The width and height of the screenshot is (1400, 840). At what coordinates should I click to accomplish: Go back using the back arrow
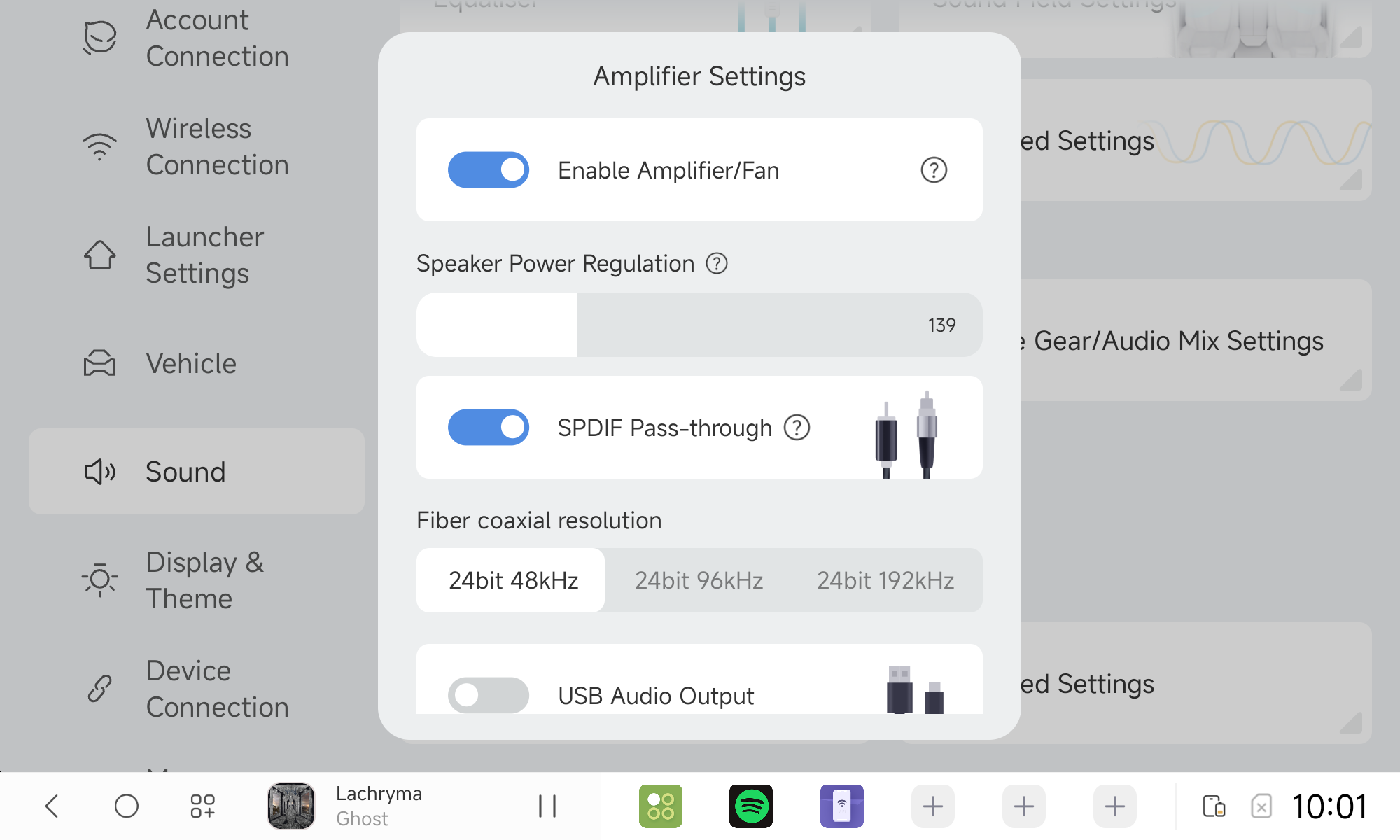click(52, 806)
